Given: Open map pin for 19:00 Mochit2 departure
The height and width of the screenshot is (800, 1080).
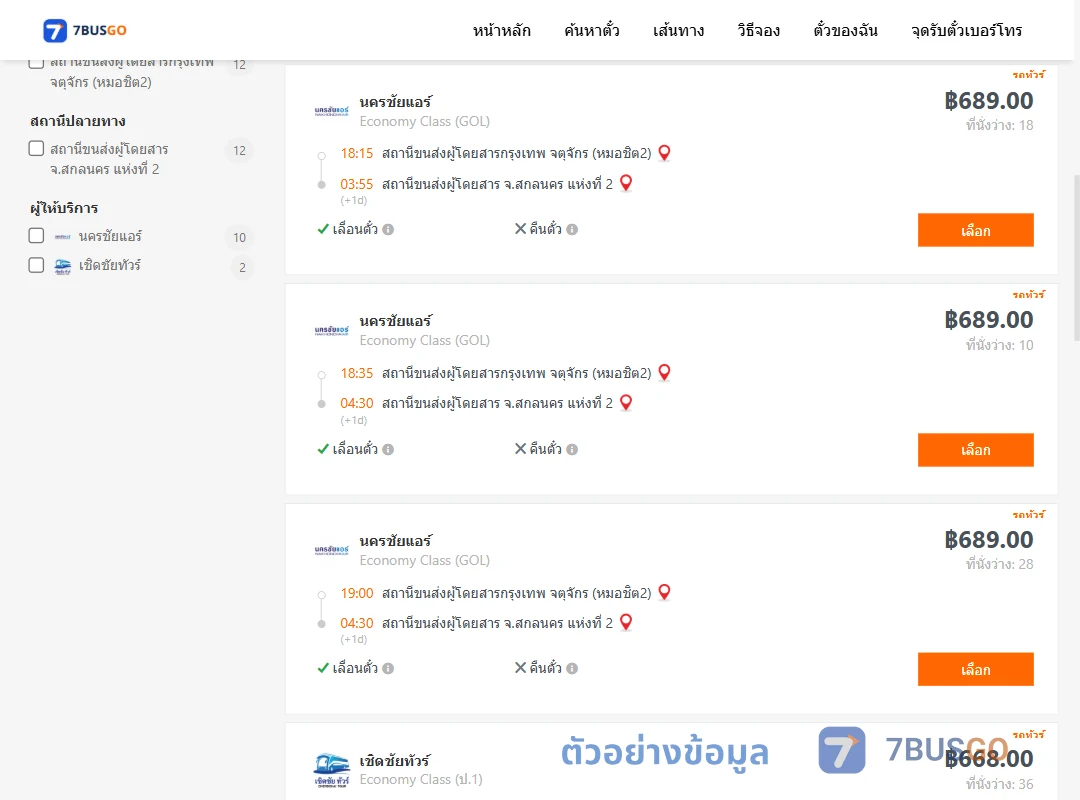Looking at the screenshot, I should tap(664, 593).
